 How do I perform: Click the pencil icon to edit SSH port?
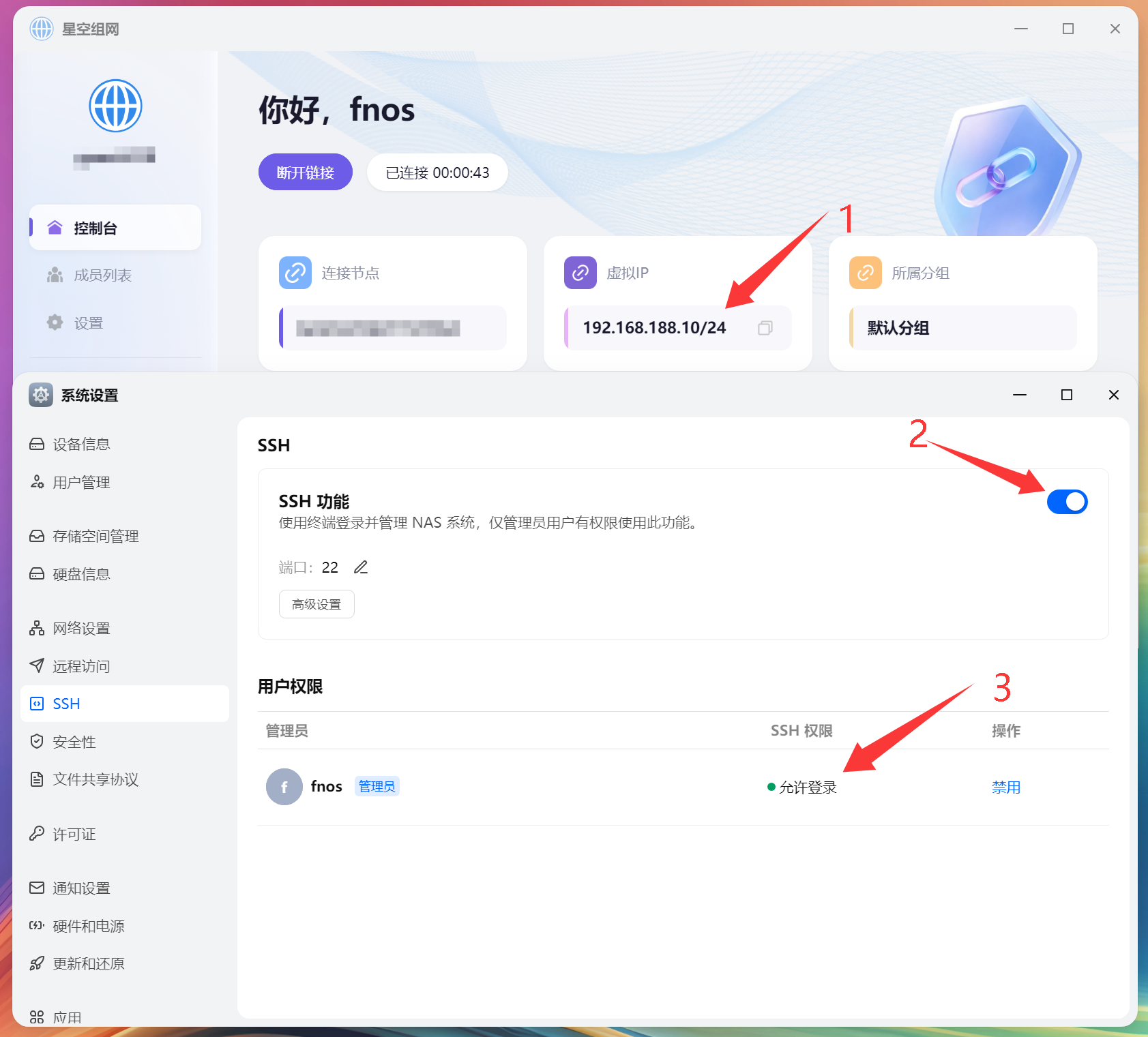pos(361,567)
